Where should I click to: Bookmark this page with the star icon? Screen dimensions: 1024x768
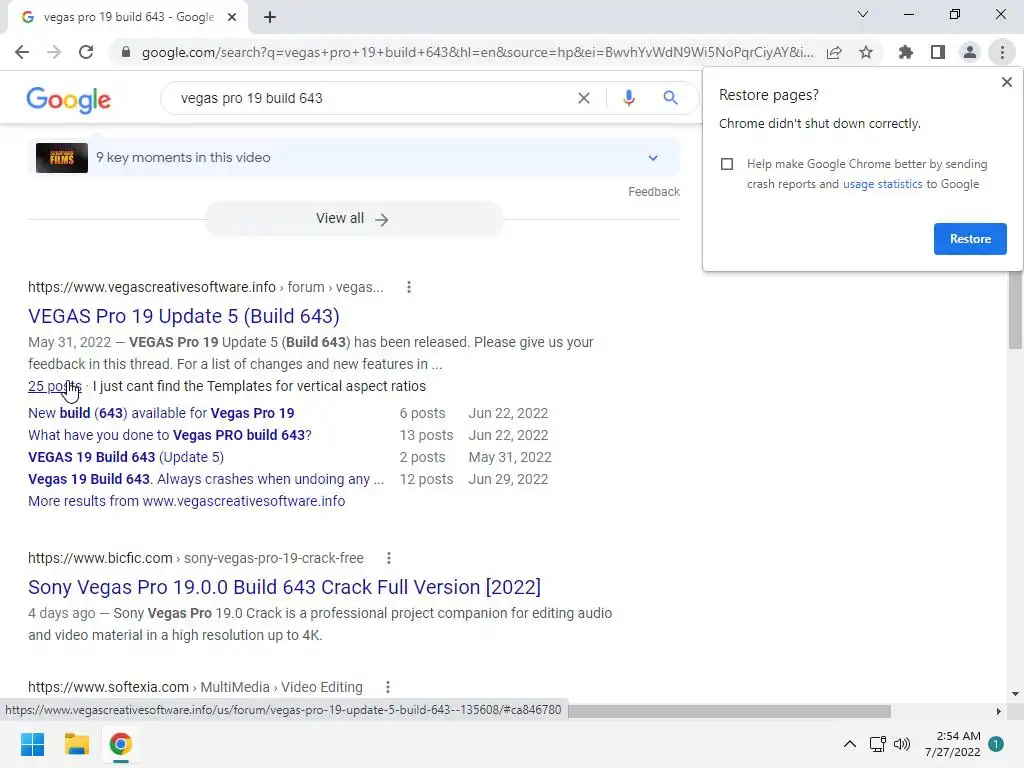click(x=866, y=52)
